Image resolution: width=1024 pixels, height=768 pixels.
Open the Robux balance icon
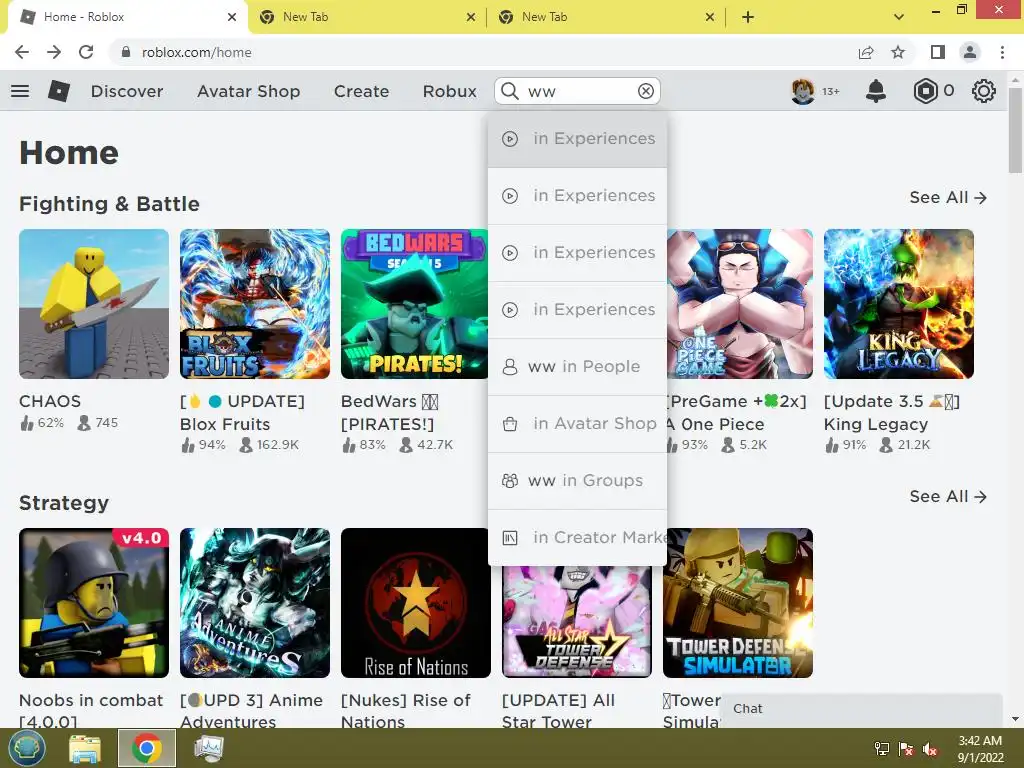(x=925, y=91)
